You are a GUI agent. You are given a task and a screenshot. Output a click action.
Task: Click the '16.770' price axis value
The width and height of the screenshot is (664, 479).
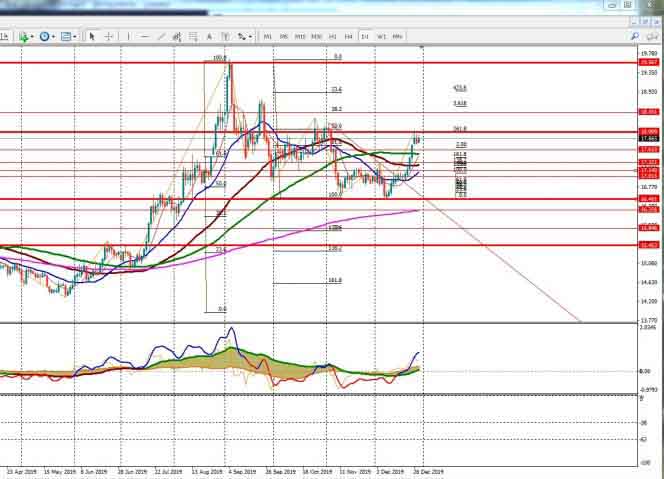click(649, 187)
